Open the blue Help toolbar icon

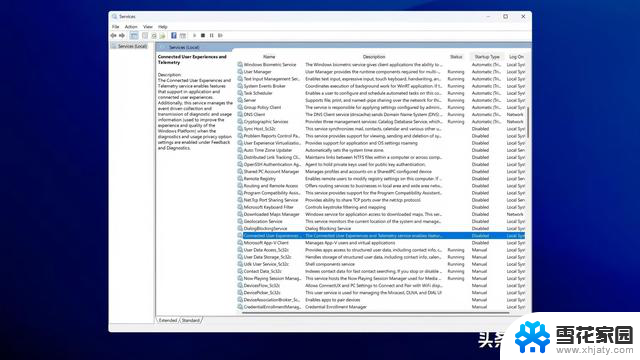tap(173, 36)
